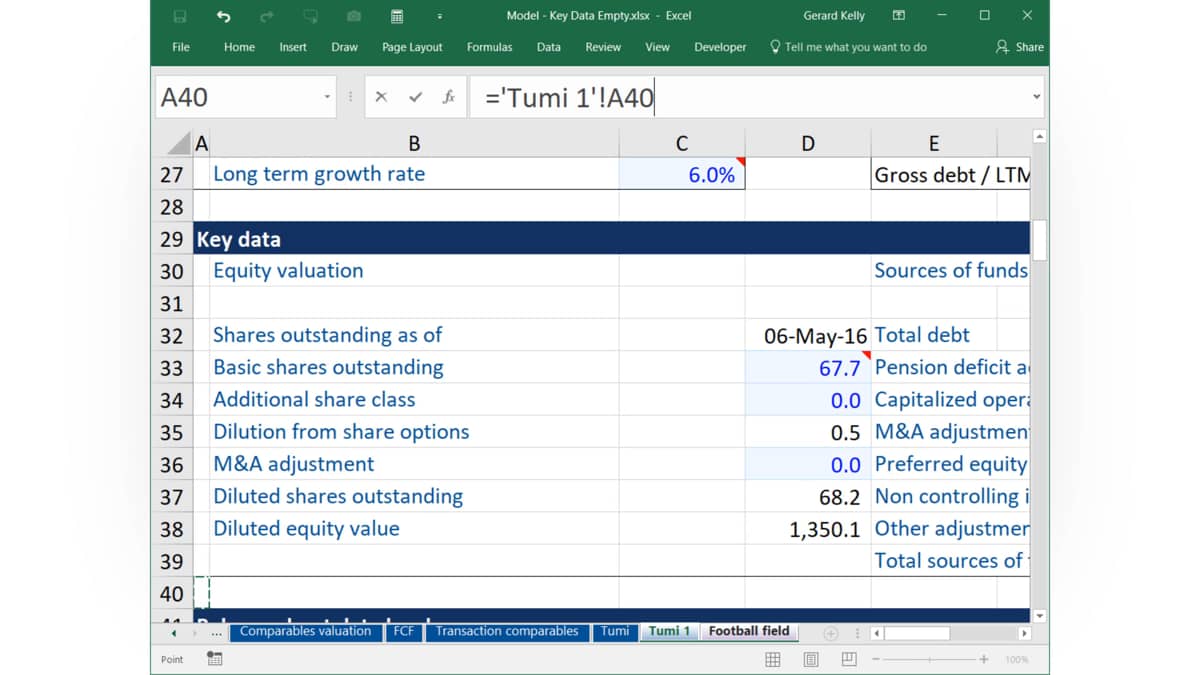Viewport: 1200px width, 675px height.
Task: Select the 'Sources of funds' cell
Action: pos(951,271)
